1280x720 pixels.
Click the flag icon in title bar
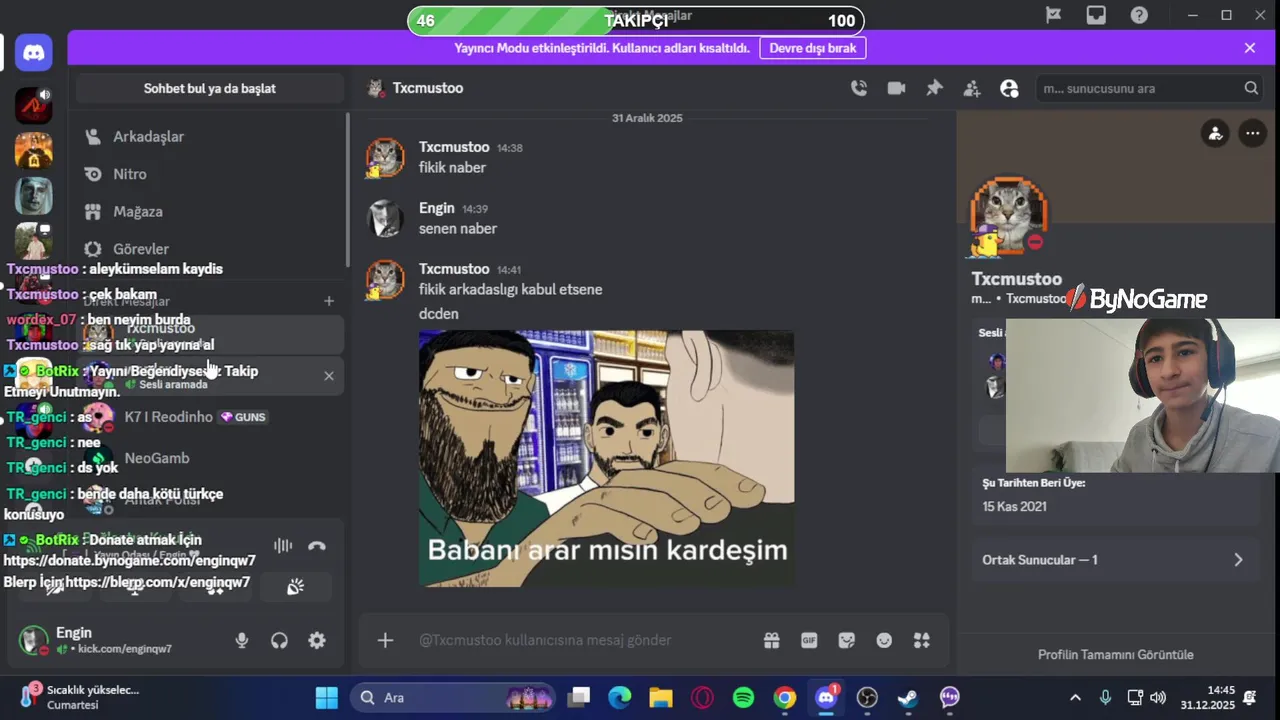point(1053,15)
